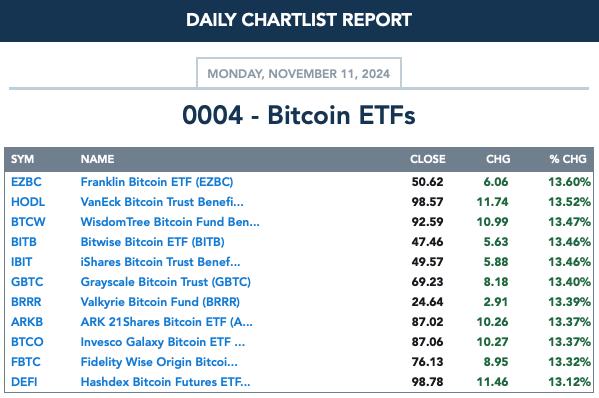The image size is (599, 398).
Task: Open the BRRR symbol link
Action: click(26, 302)
